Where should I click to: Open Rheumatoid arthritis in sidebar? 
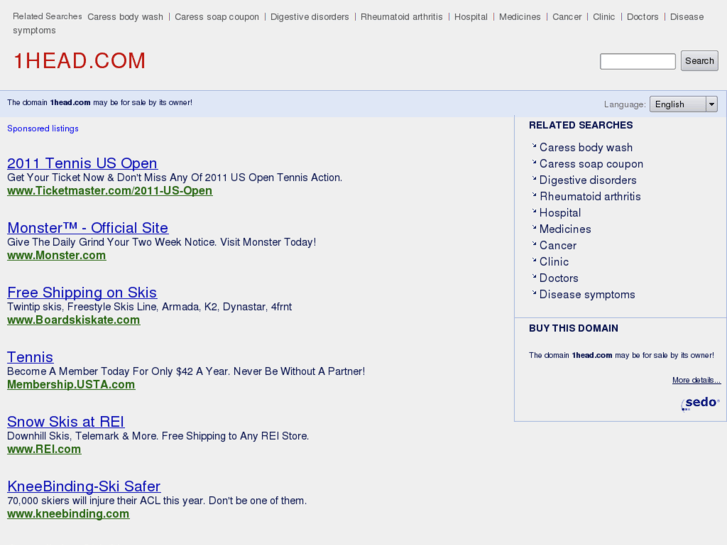[x=590, y=196]
